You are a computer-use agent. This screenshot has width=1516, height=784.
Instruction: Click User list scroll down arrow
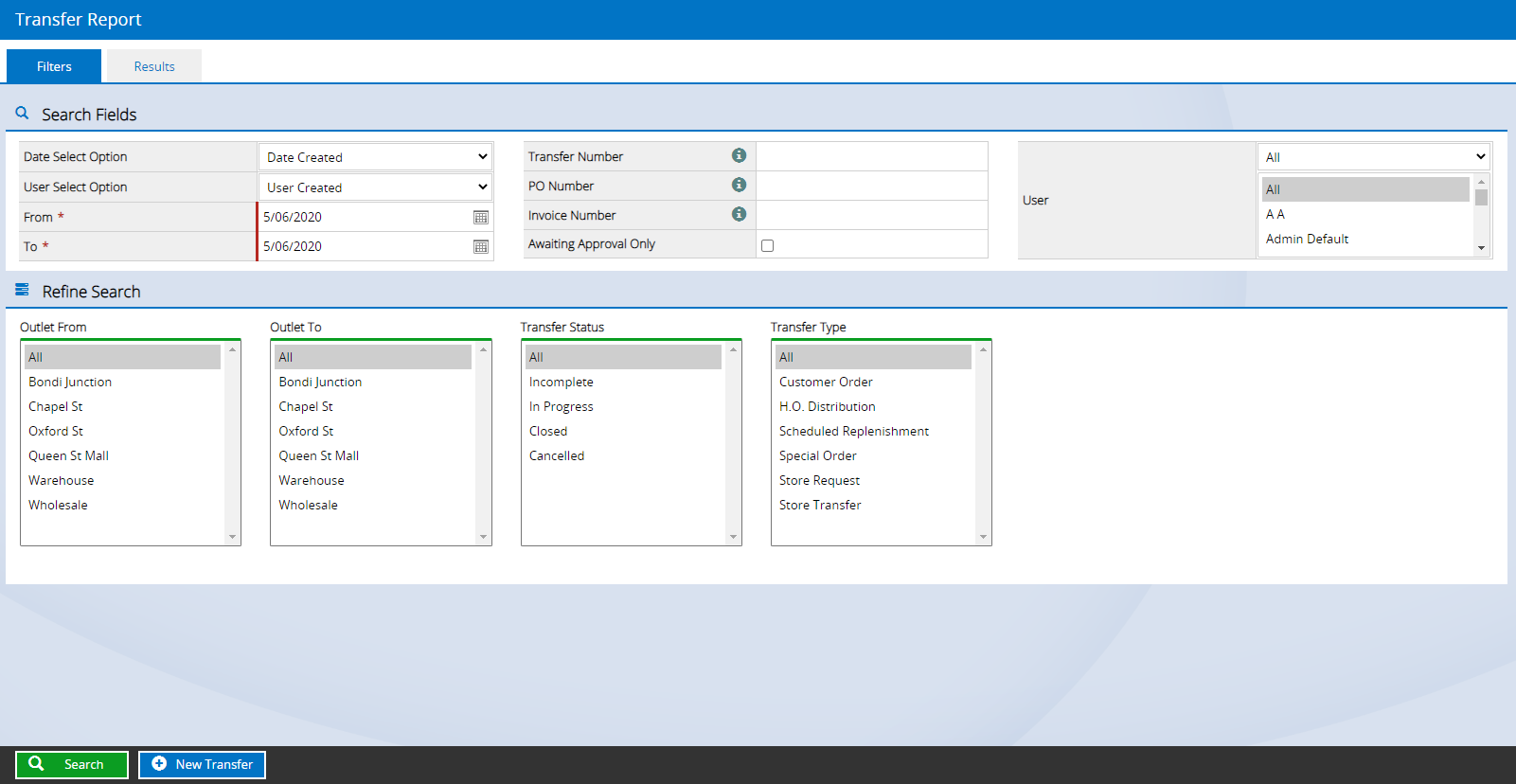pyautogui.click(x=1481, y=248)
